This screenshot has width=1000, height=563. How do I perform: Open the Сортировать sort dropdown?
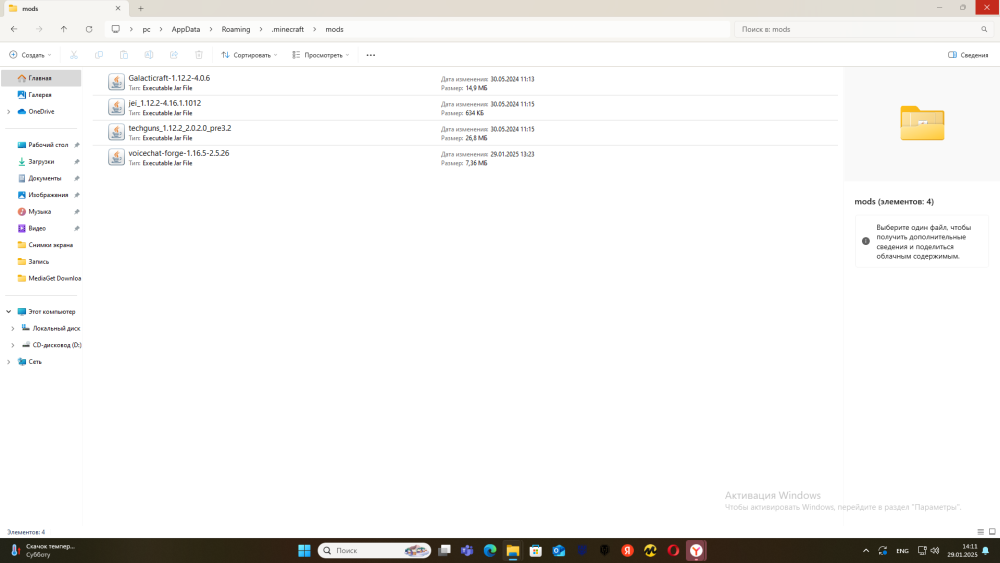(249, 55)
